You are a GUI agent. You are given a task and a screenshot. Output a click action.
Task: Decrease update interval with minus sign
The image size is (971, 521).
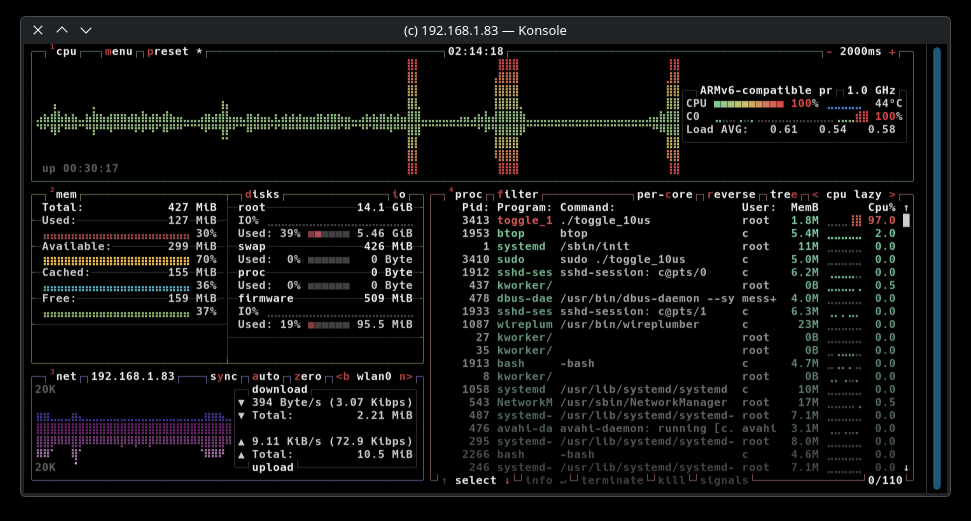tap(829, 52)
